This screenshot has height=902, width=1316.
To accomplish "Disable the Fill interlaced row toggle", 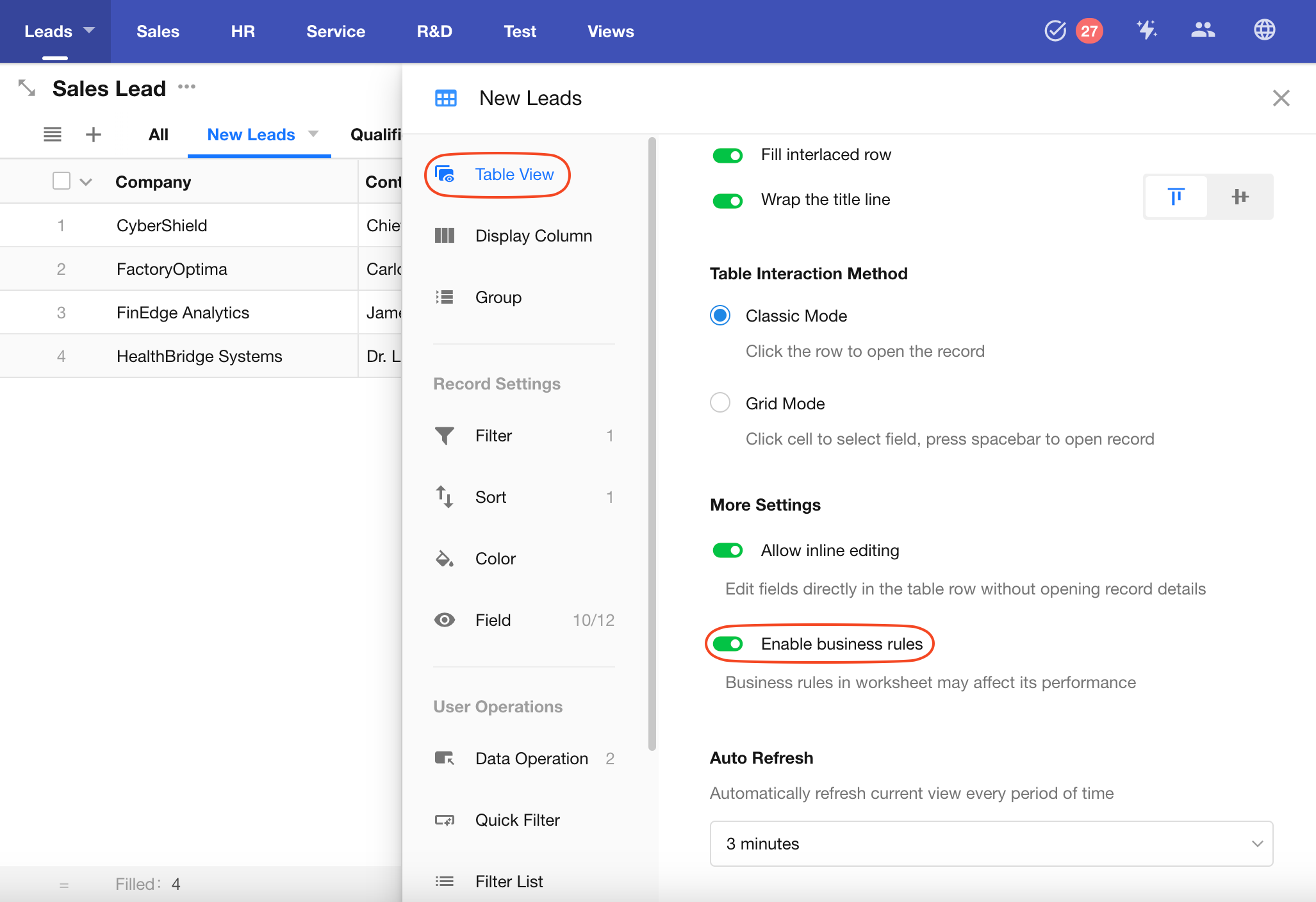I will 727,155.
